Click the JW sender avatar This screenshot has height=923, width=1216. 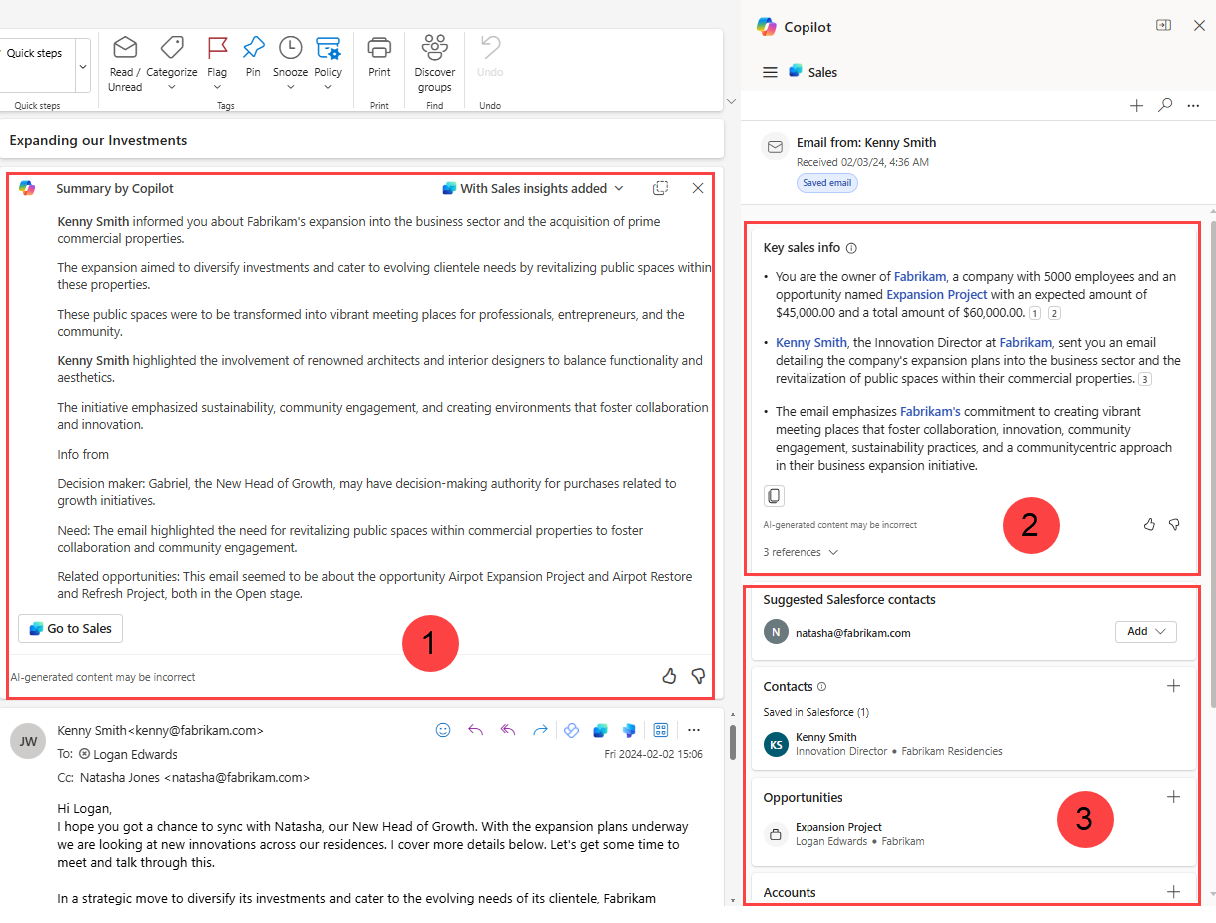pos(26,741)
